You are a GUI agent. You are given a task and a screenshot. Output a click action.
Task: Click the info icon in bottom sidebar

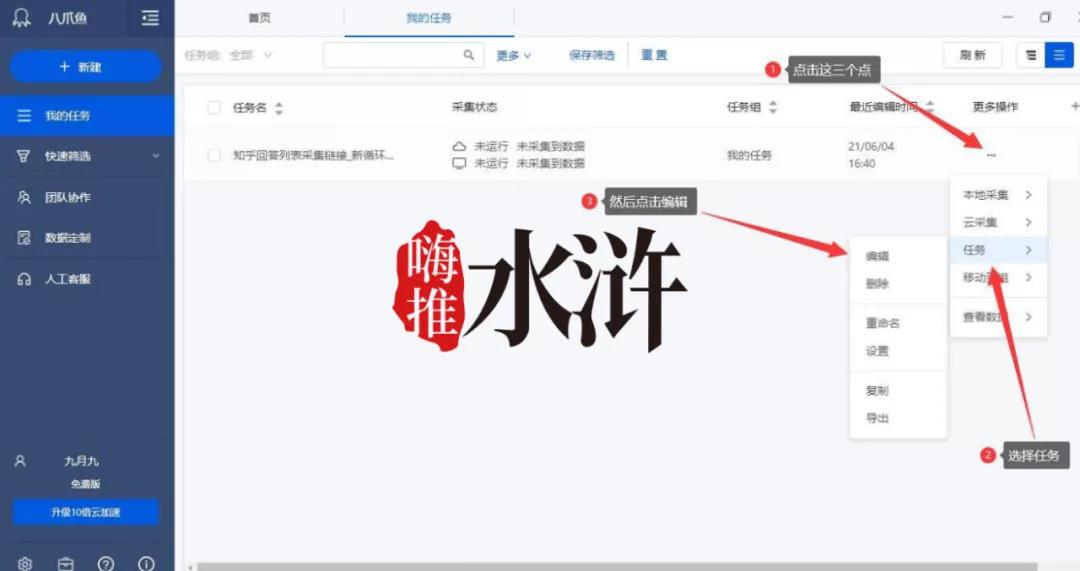tap(146, 564)
